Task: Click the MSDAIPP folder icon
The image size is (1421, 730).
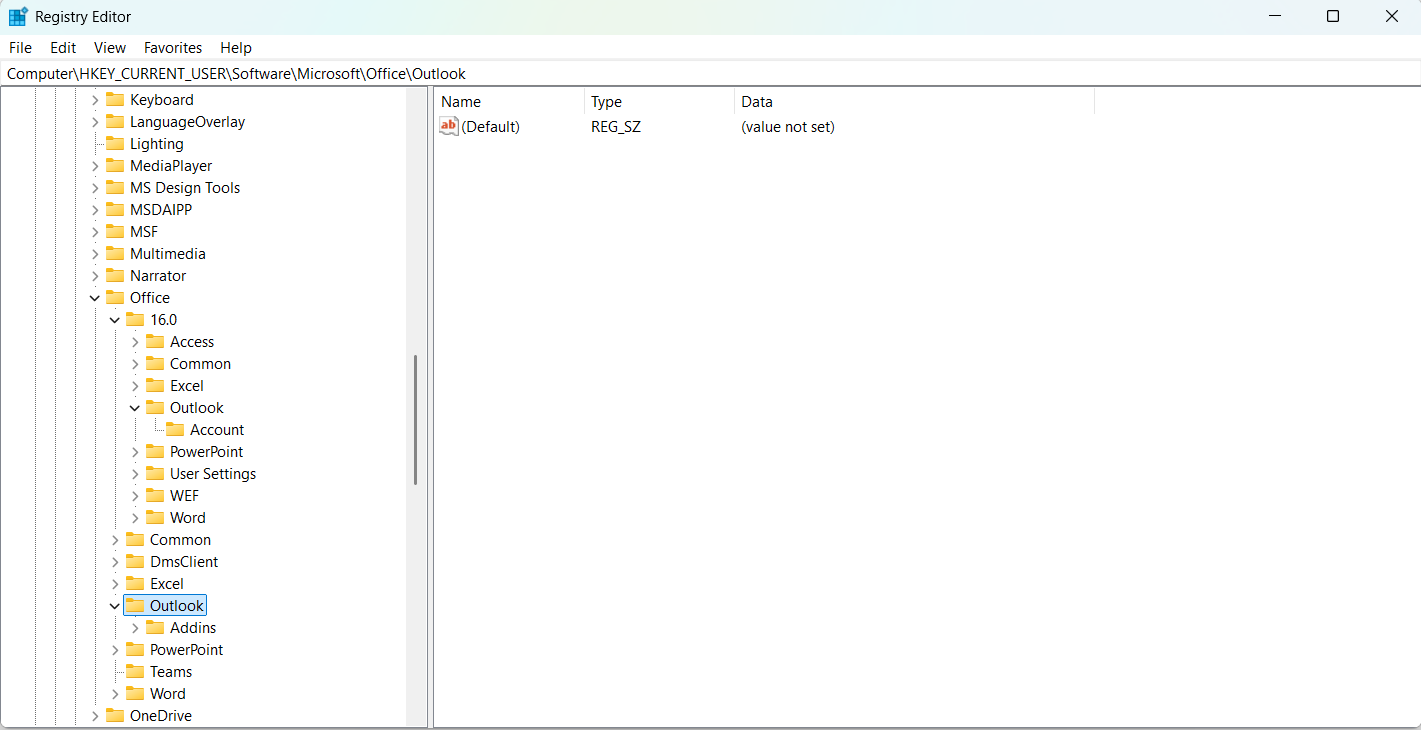Action: click(114, 209)
